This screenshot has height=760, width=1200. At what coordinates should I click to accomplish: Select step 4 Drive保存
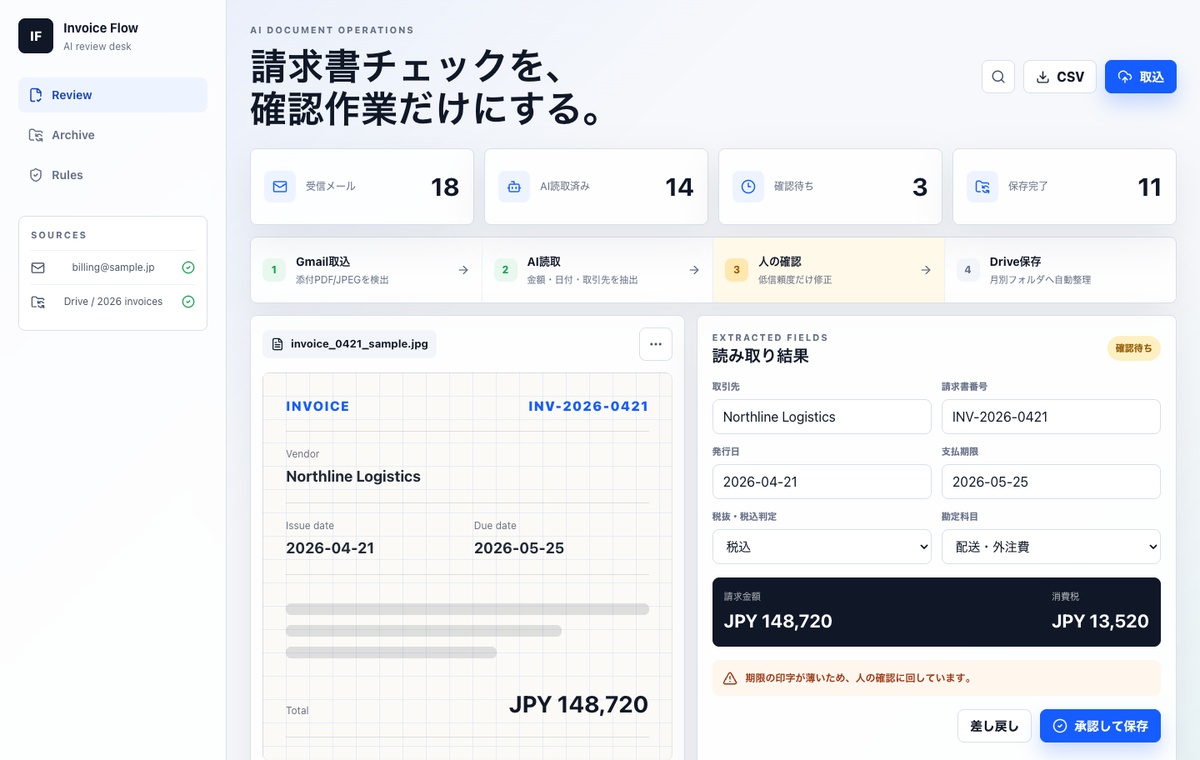pos(1060,270)
